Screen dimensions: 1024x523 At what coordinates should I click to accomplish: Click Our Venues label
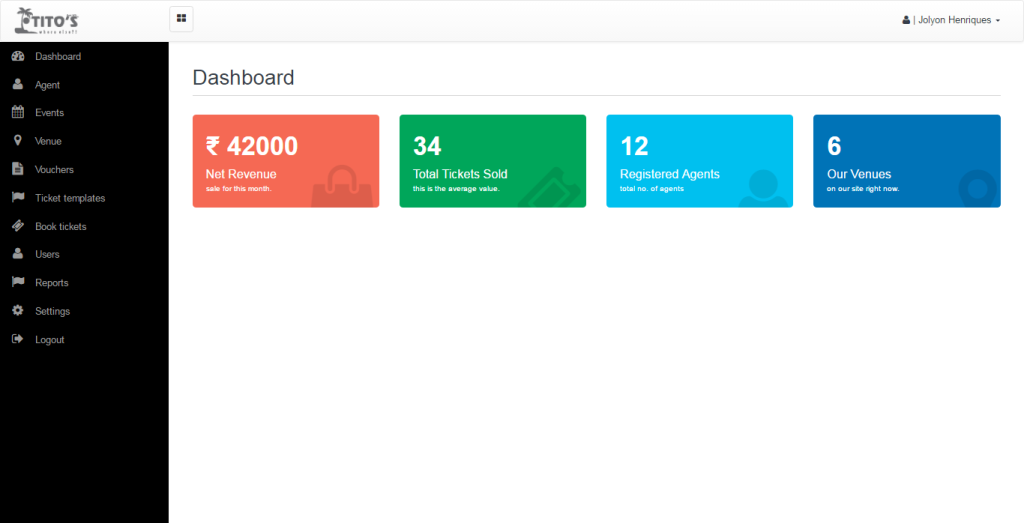pos(859,174)
